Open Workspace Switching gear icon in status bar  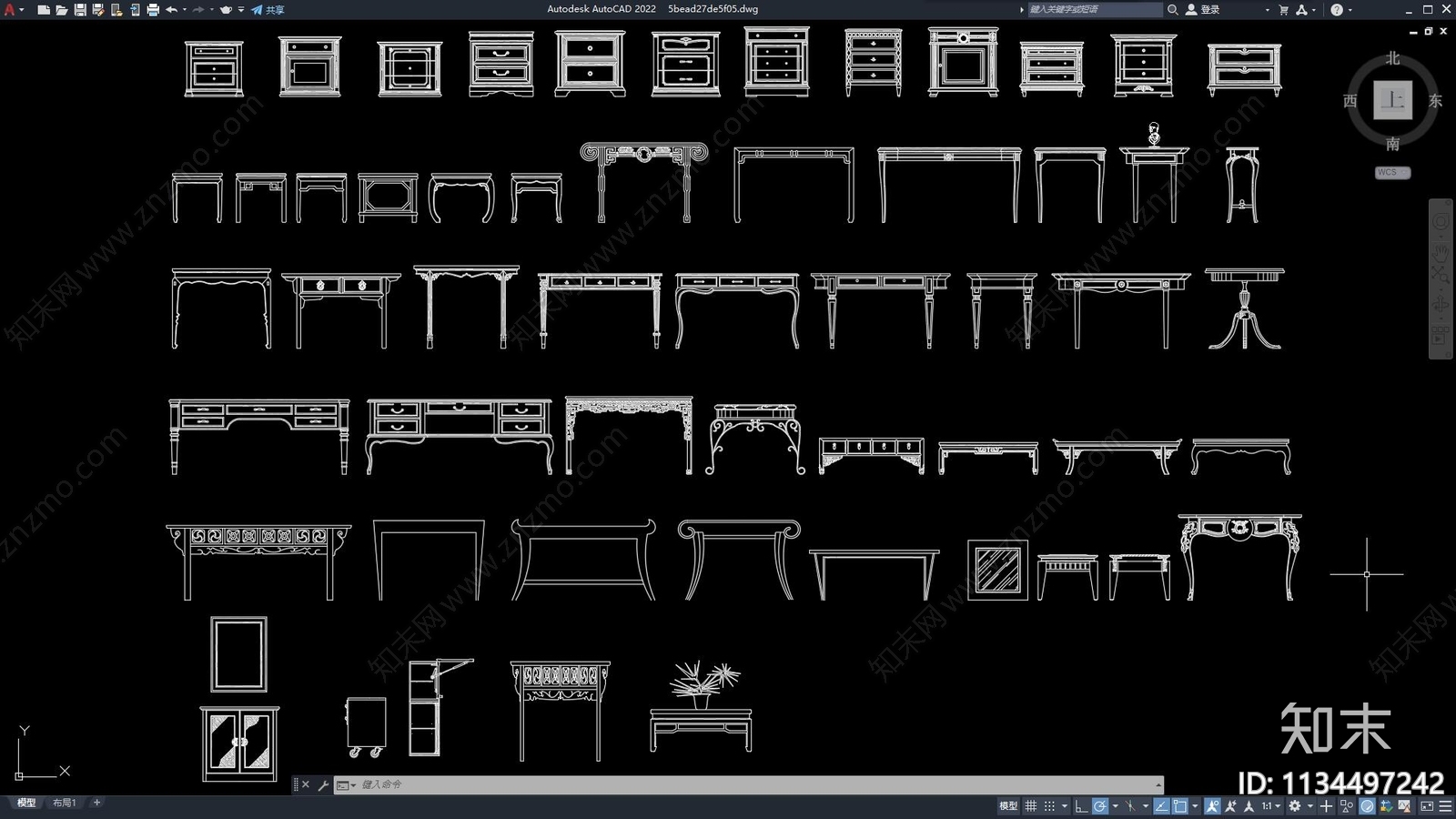1295,806
